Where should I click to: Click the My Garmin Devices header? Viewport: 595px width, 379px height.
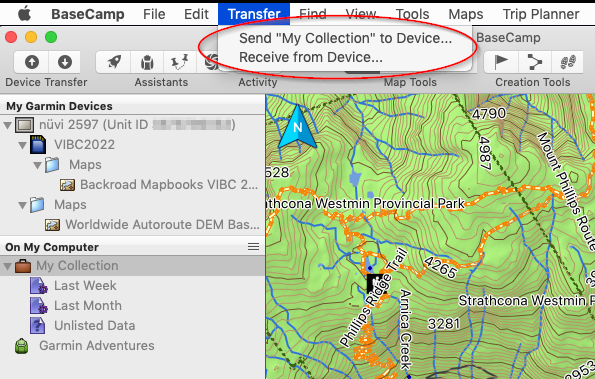coord(59,106)
